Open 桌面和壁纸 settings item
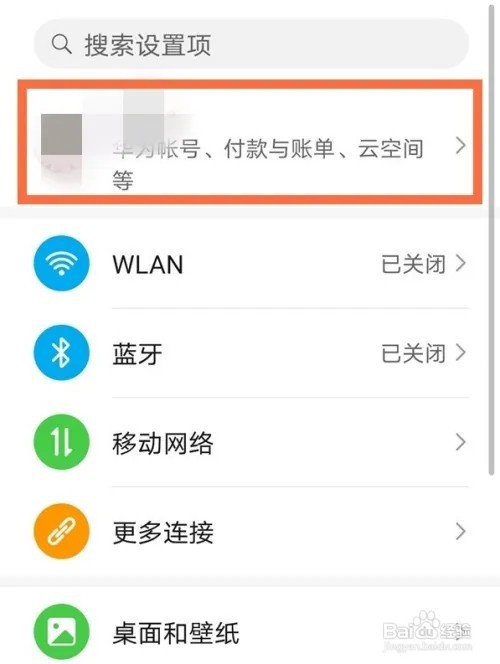The image size is (500, 664). (250, 632)
